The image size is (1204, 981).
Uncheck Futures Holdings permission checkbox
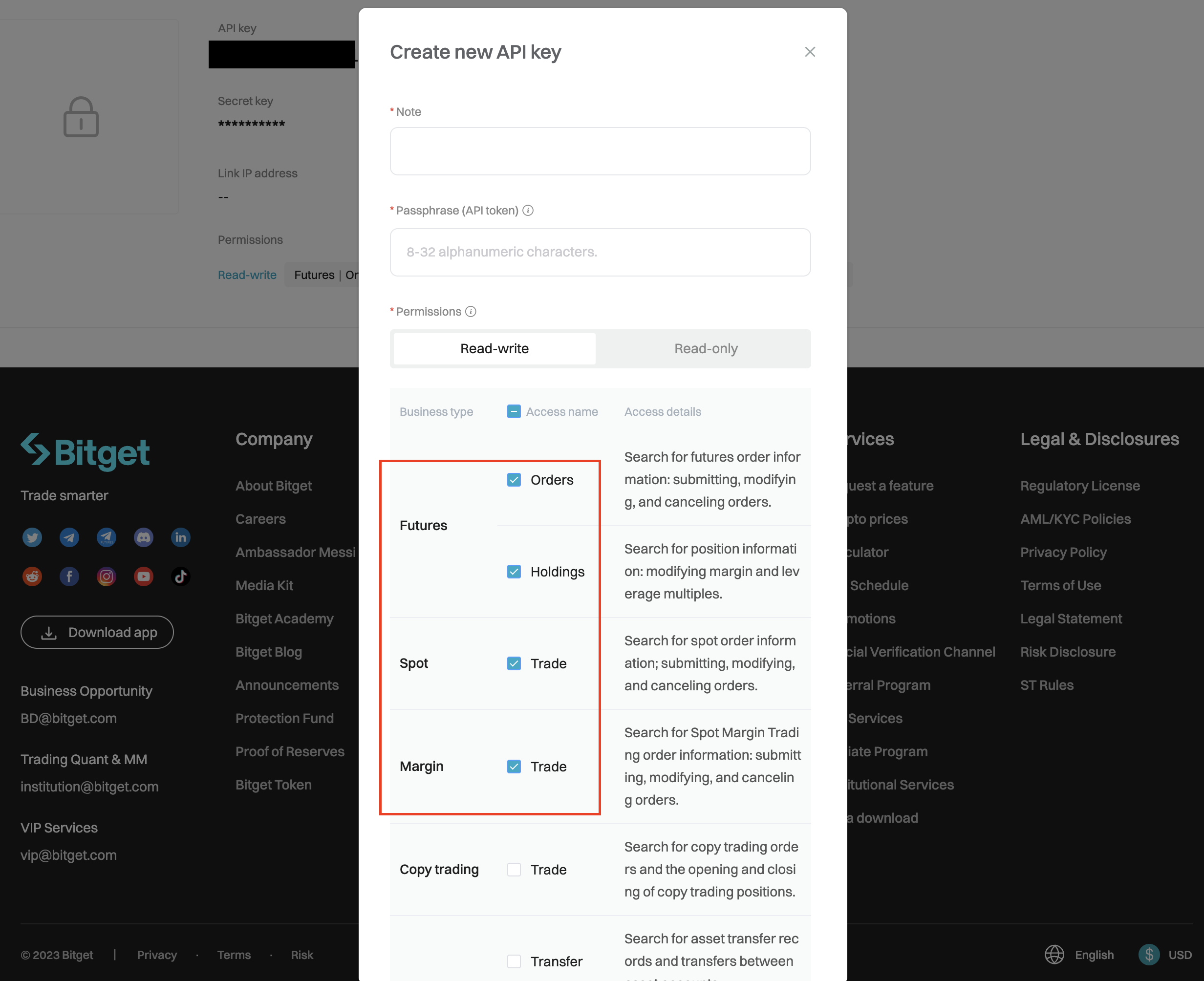514,571
